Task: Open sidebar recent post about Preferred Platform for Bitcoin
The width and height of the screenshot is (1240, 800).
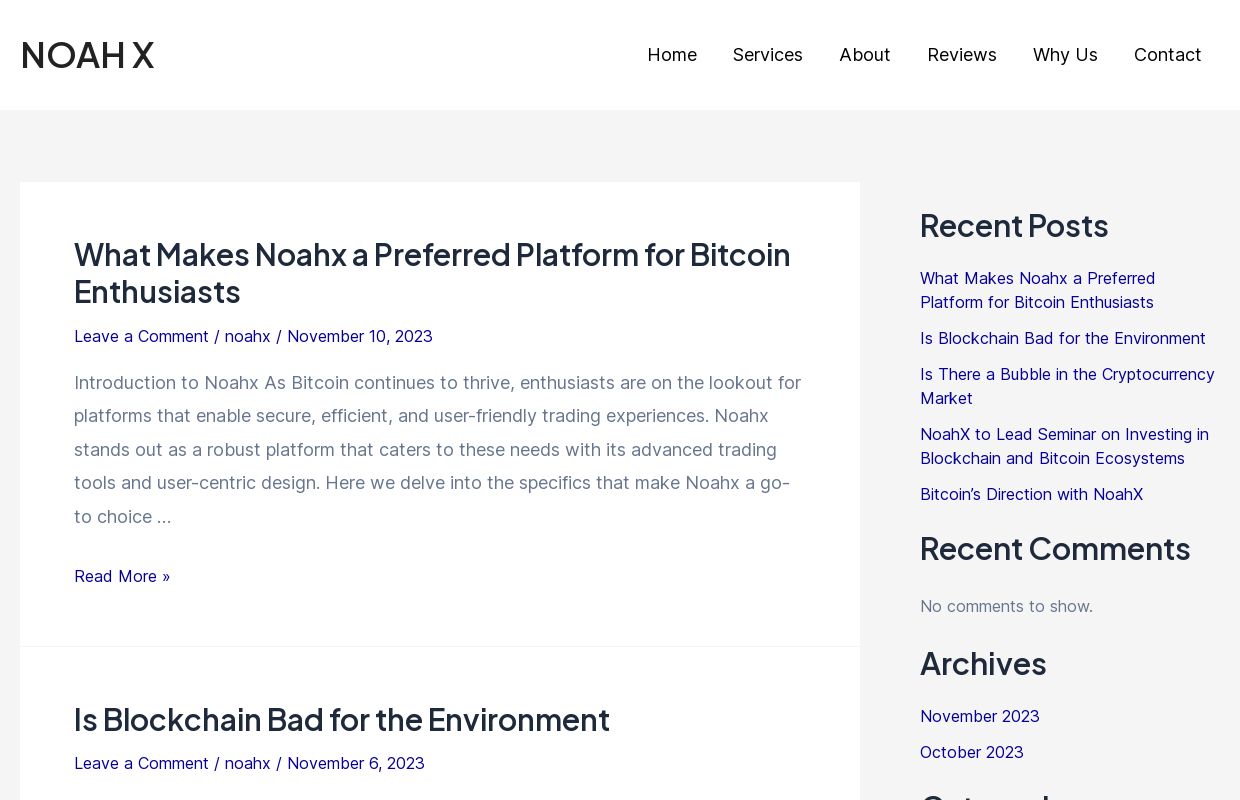Action: (x=1037, y=290)
